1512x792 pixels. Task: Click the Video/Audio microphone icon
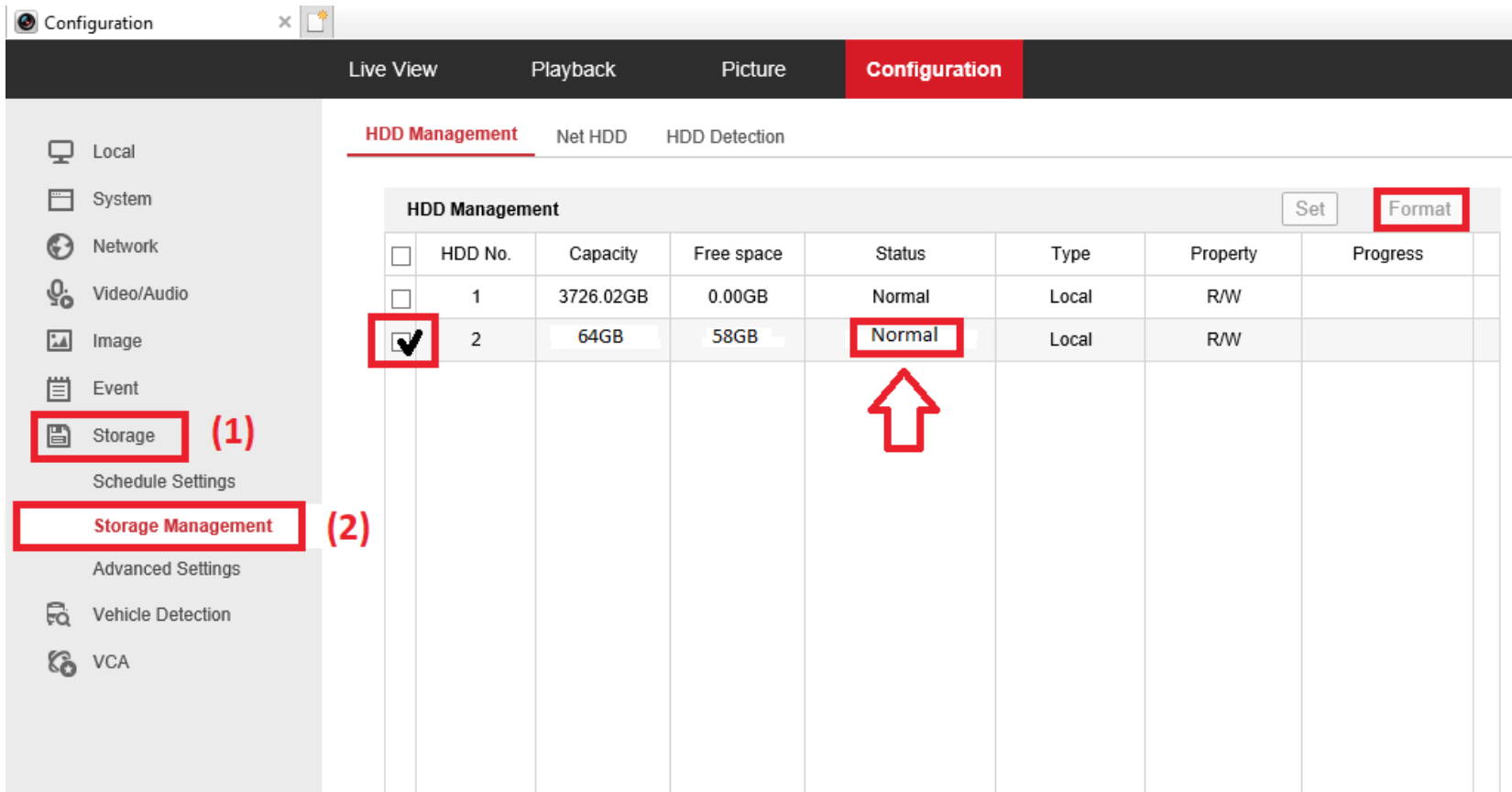coord(60,294)
